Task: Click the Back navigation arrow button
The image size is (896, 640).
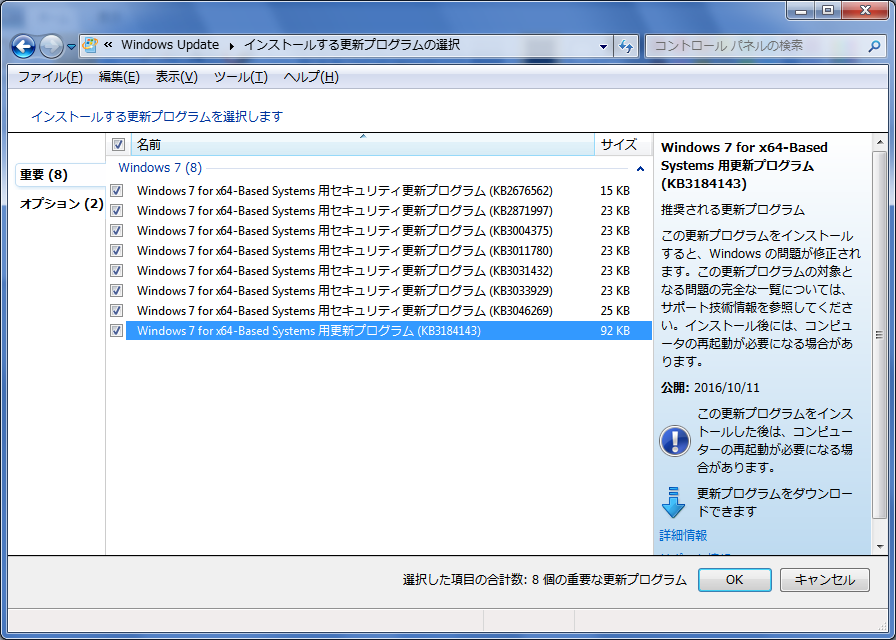Action: (23, 46)
